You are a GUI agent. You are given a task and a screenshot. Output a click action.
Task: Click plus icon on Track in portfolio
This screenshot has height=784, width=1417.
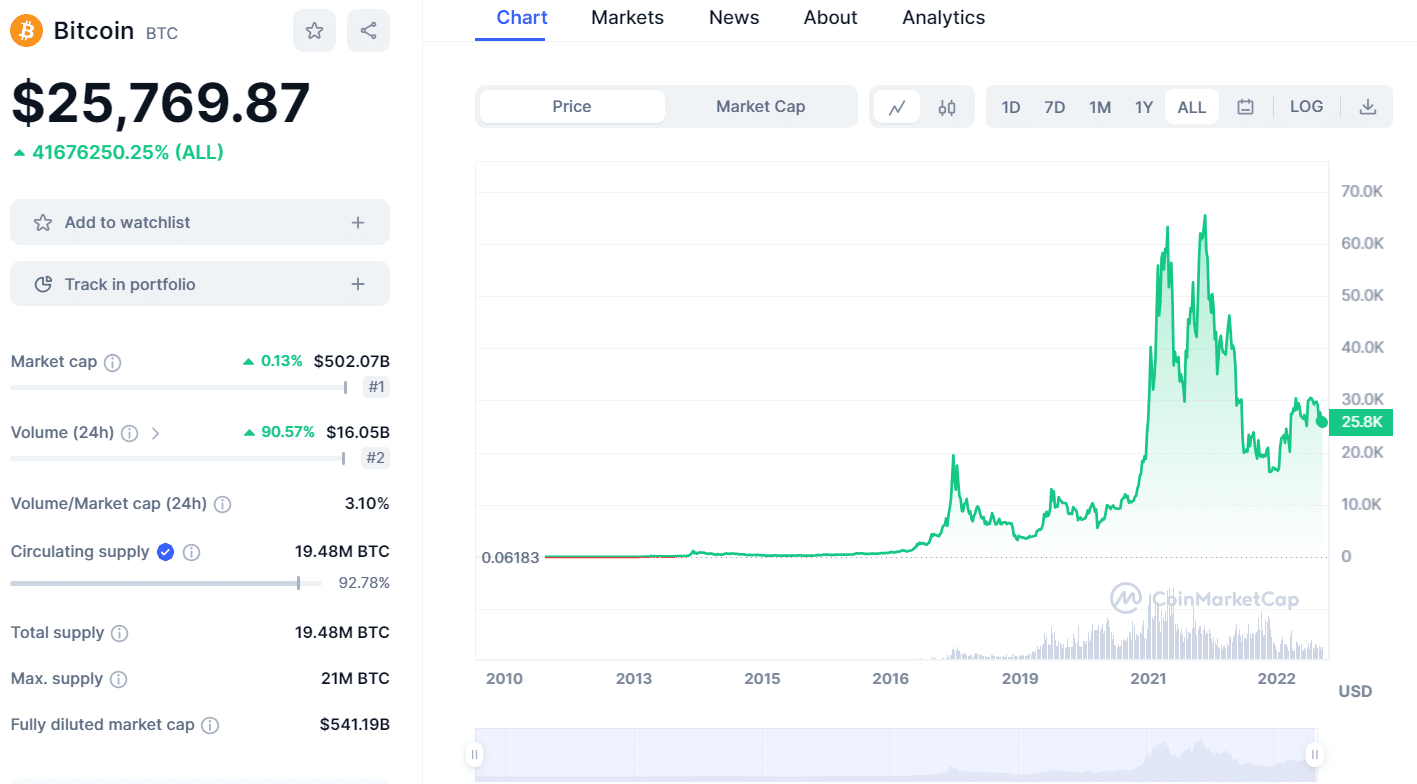358,284
